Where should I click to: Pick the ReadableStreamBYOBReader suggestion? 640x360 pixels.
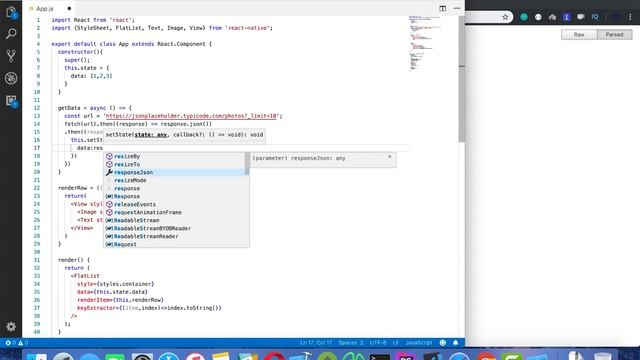(174, 229)
